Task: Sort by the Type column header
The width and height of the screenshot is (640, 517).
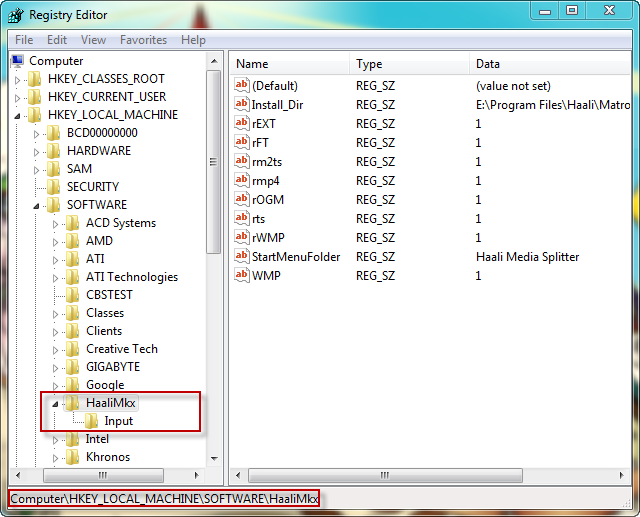Action: (x=409, y=64)
